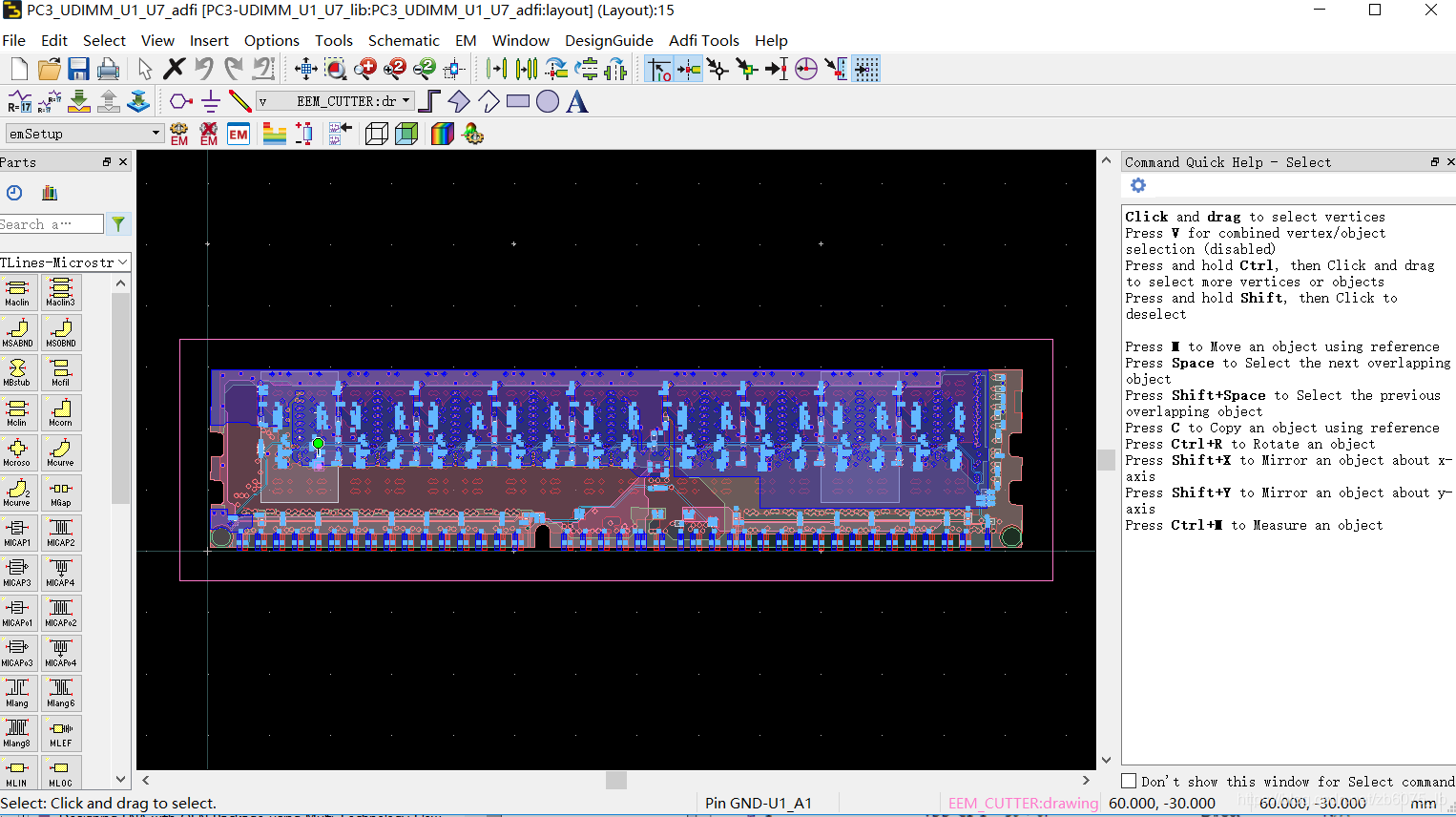Viewport: 1456px width, 817px height.
Task: Open the EM menu
Action: (x=466, y=40)
